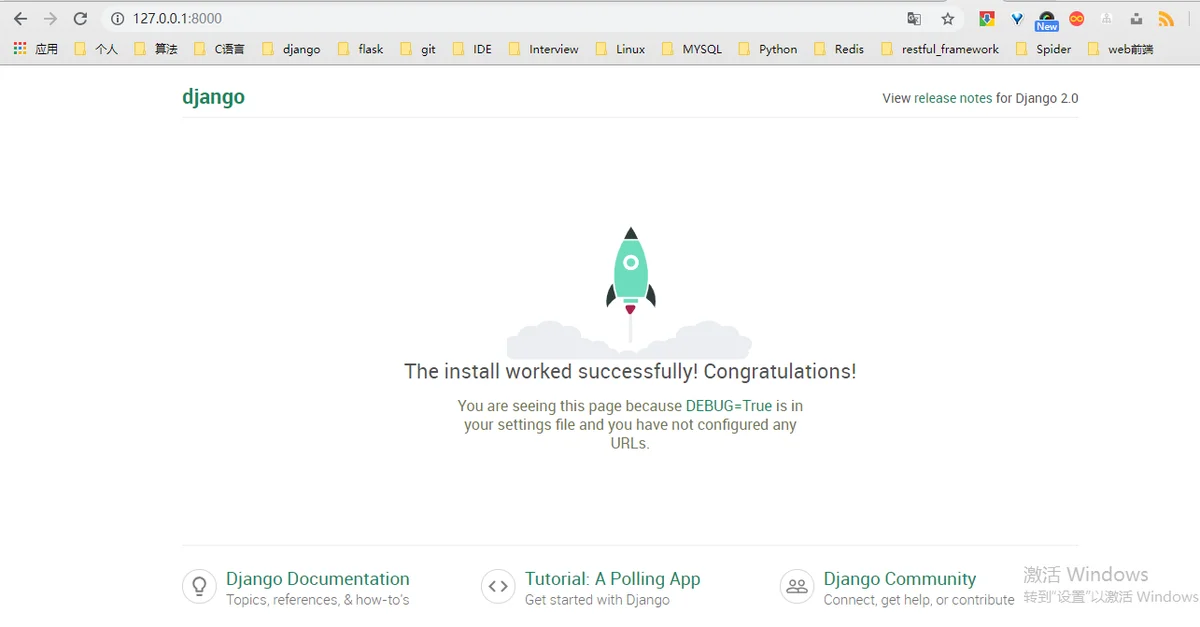View site information icon in address bar
Viewport: 1200px width, 627px height.
coord(117,19)
